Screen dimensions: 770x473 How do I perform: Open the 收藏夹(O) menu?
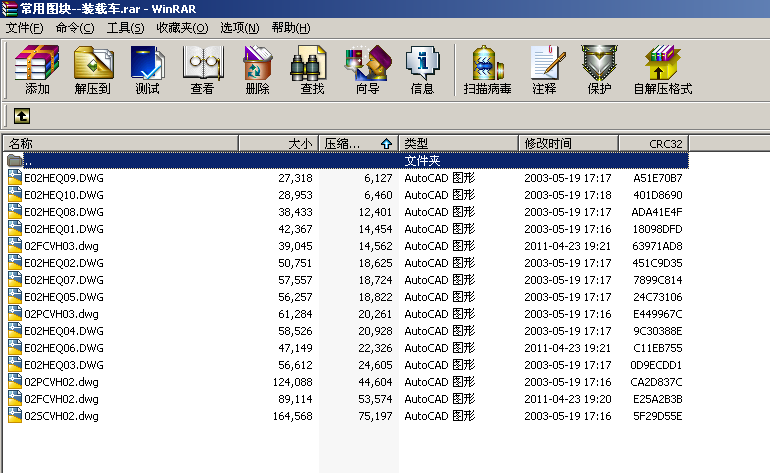pos(182,28)
